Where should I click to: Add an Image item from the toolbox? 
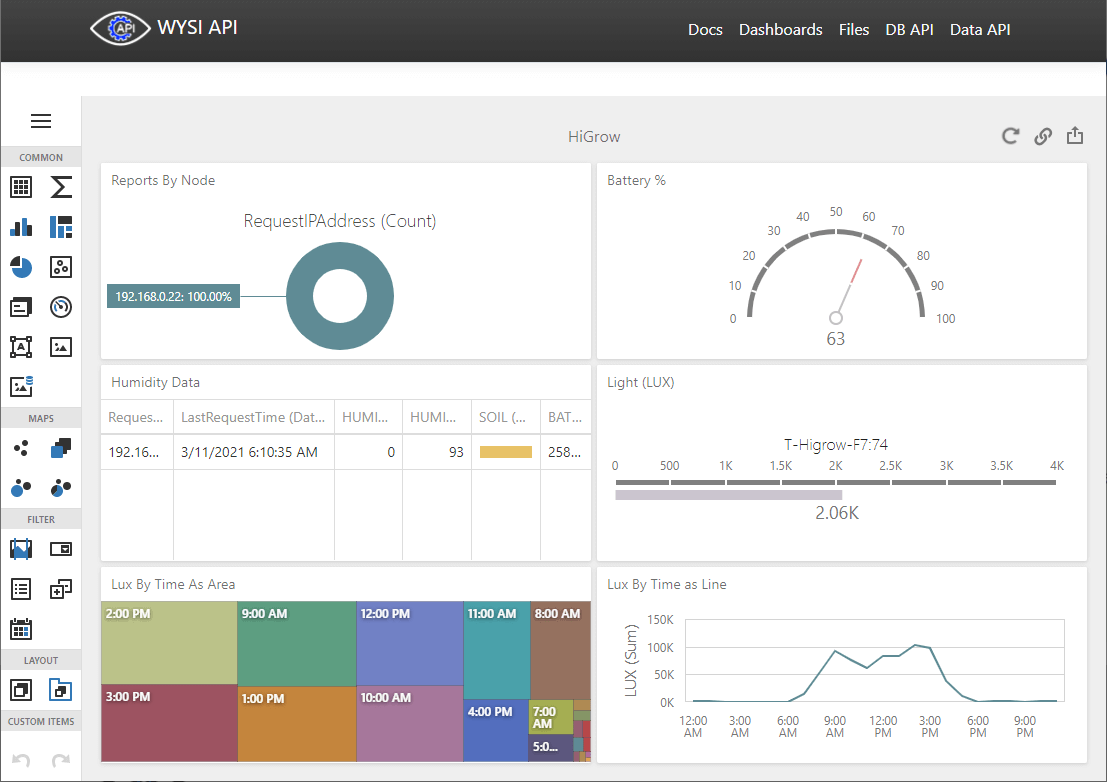tap(61, 347)
